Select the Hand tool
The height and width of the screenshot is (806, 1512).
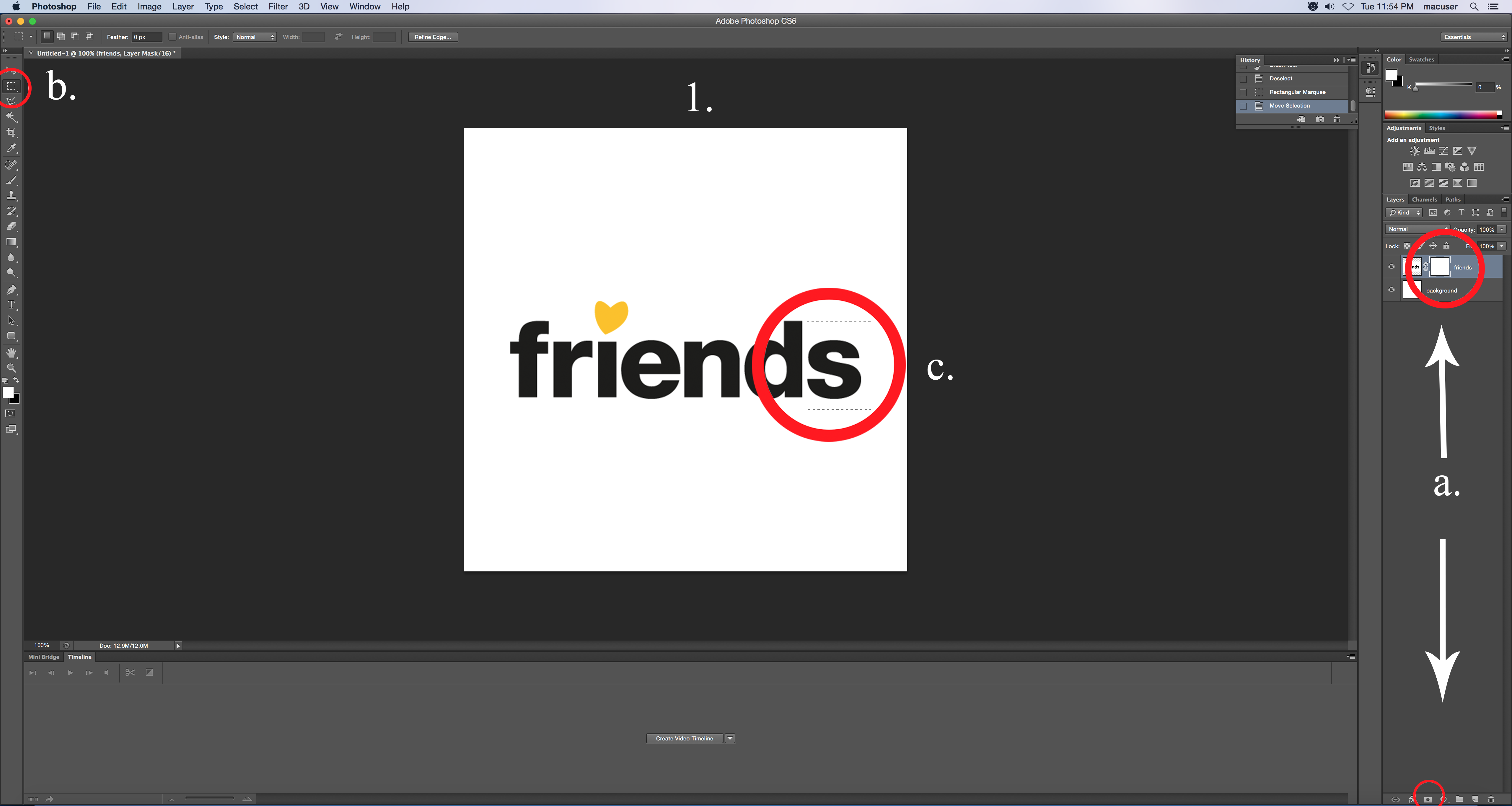[11, 352]
